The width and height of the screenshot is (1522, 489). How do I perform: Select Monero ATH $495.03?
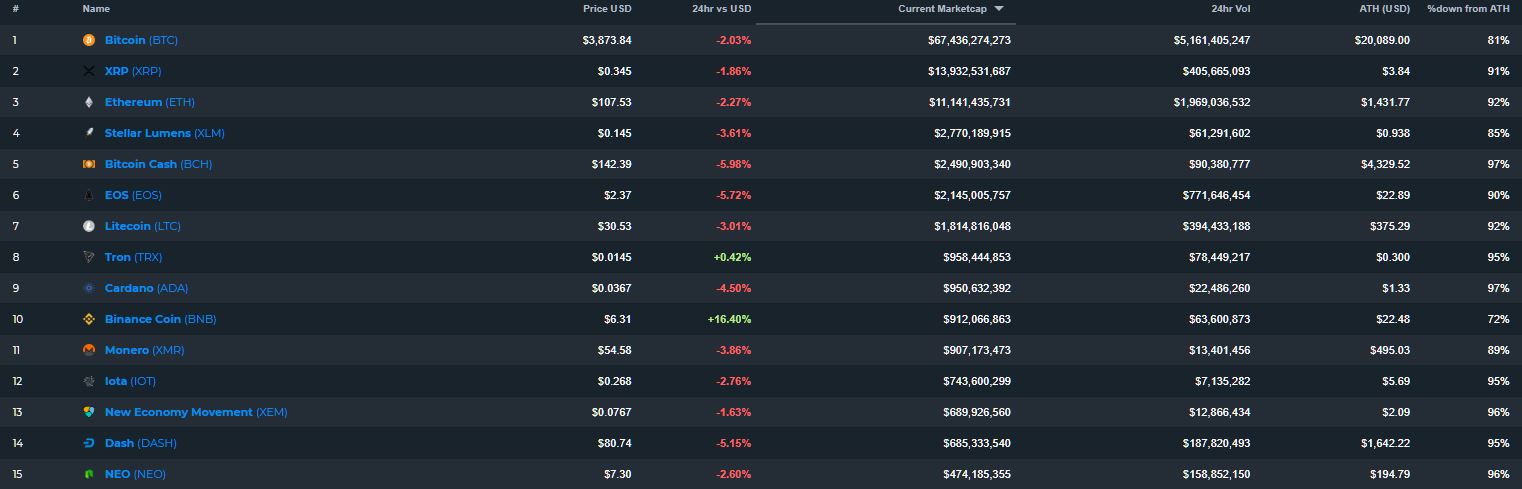1389,350
